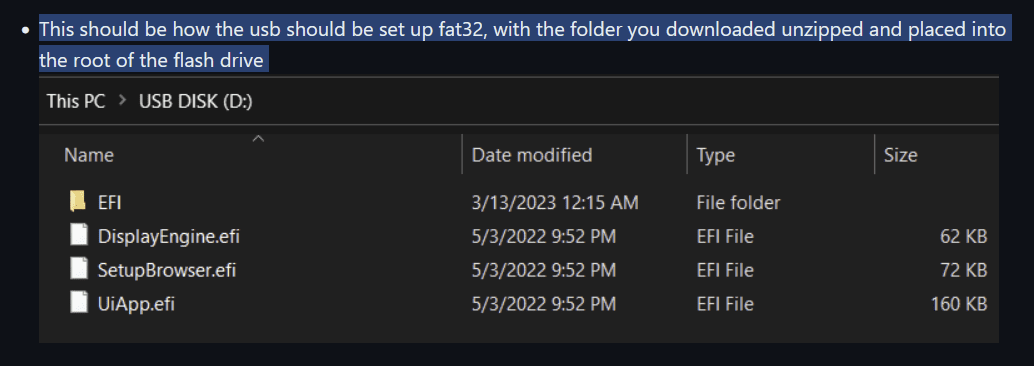Click the SetupBrowser.efi file icon

point(79,269)
